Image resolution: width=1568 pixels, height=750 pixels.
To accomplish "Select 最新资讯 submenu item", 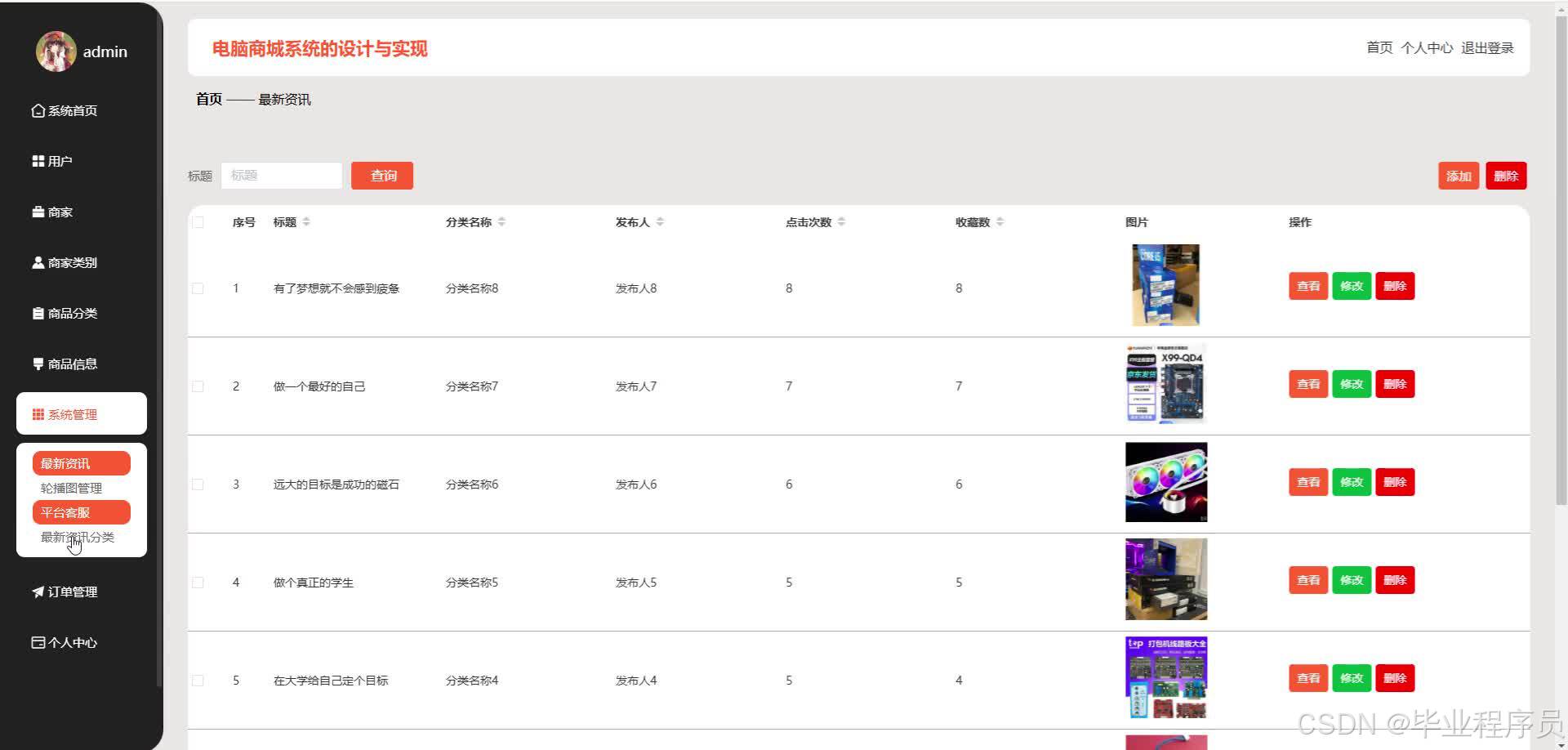I will [x=82, y=463].
